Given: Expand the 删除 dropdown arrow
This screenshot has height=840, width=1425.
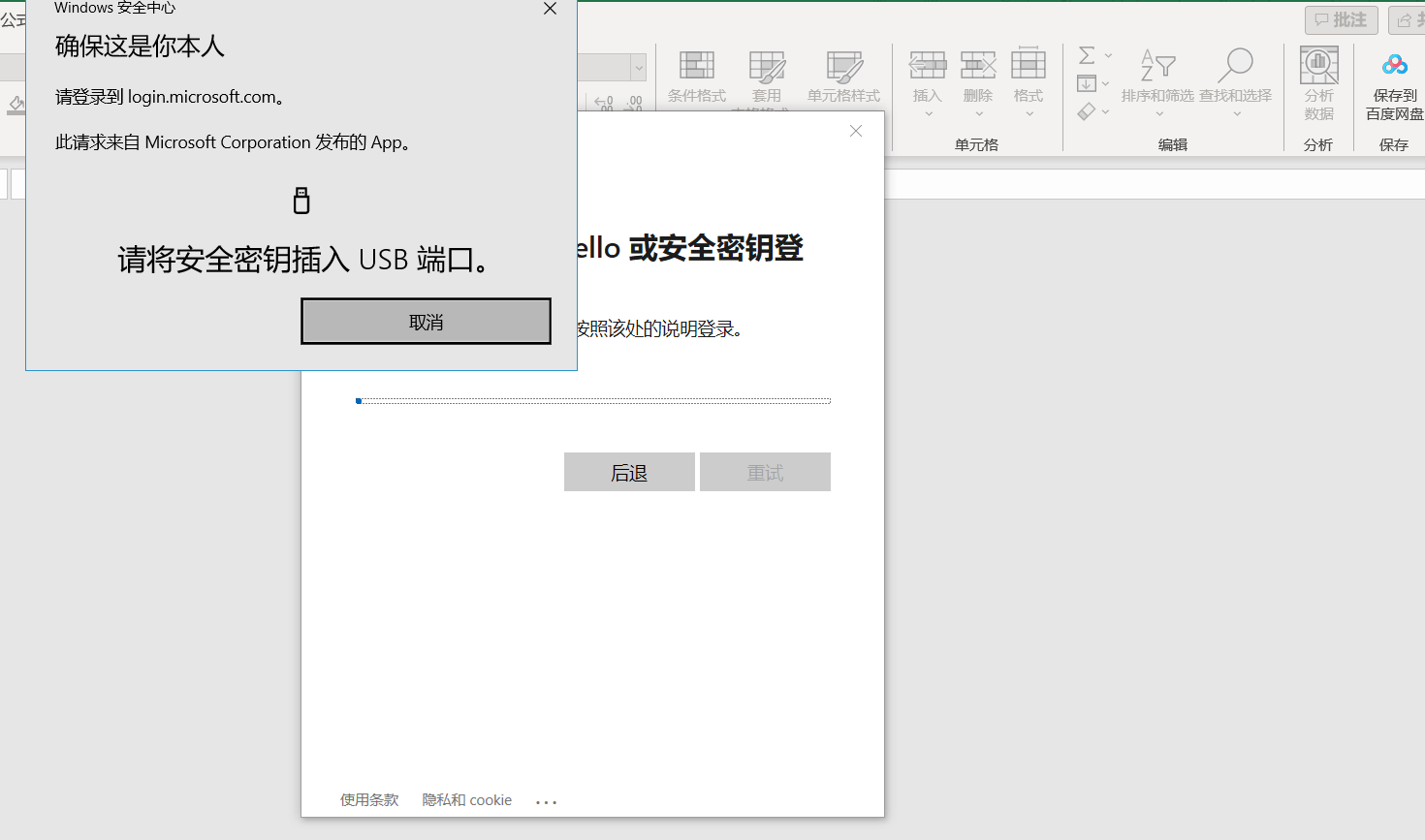Looking at the screenshot, I should pos(978,114).
